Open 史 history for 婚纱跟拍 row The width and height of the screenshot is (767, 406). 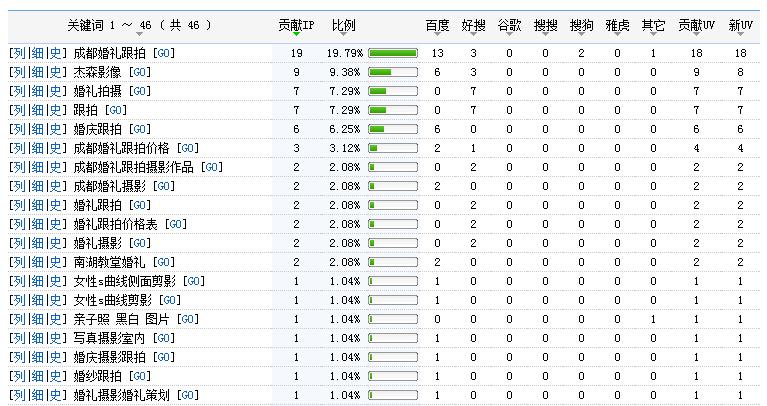click(x=56, y=376)
